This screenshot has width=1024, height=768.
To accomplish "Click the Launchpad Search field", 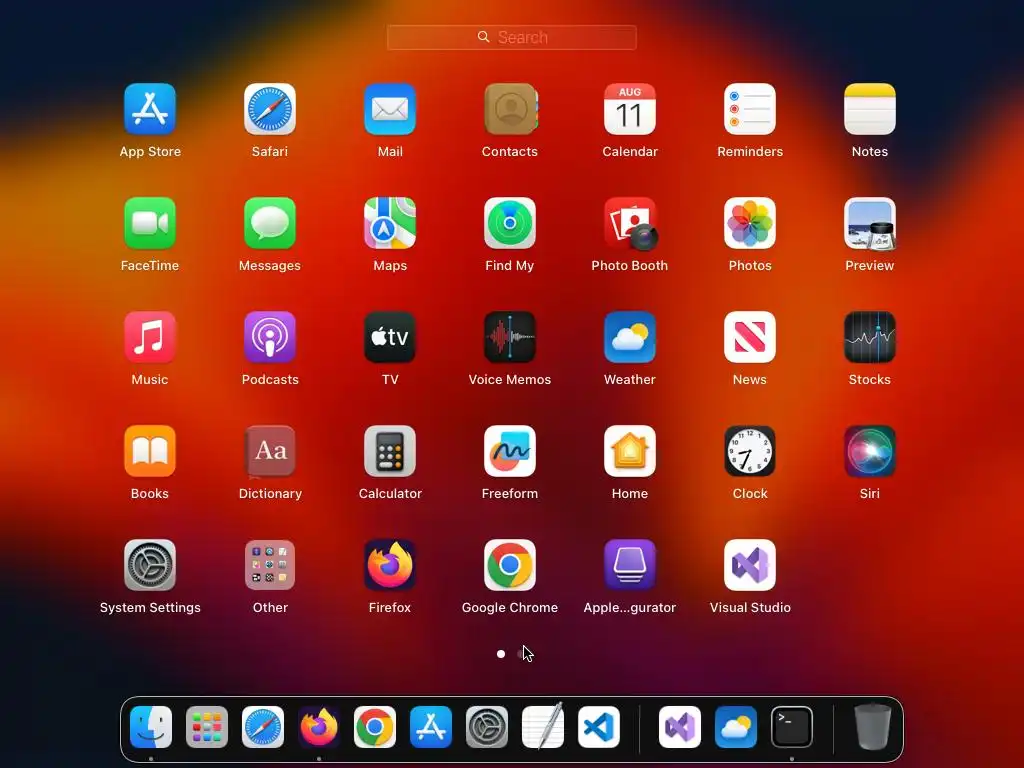I will (511, 37).
